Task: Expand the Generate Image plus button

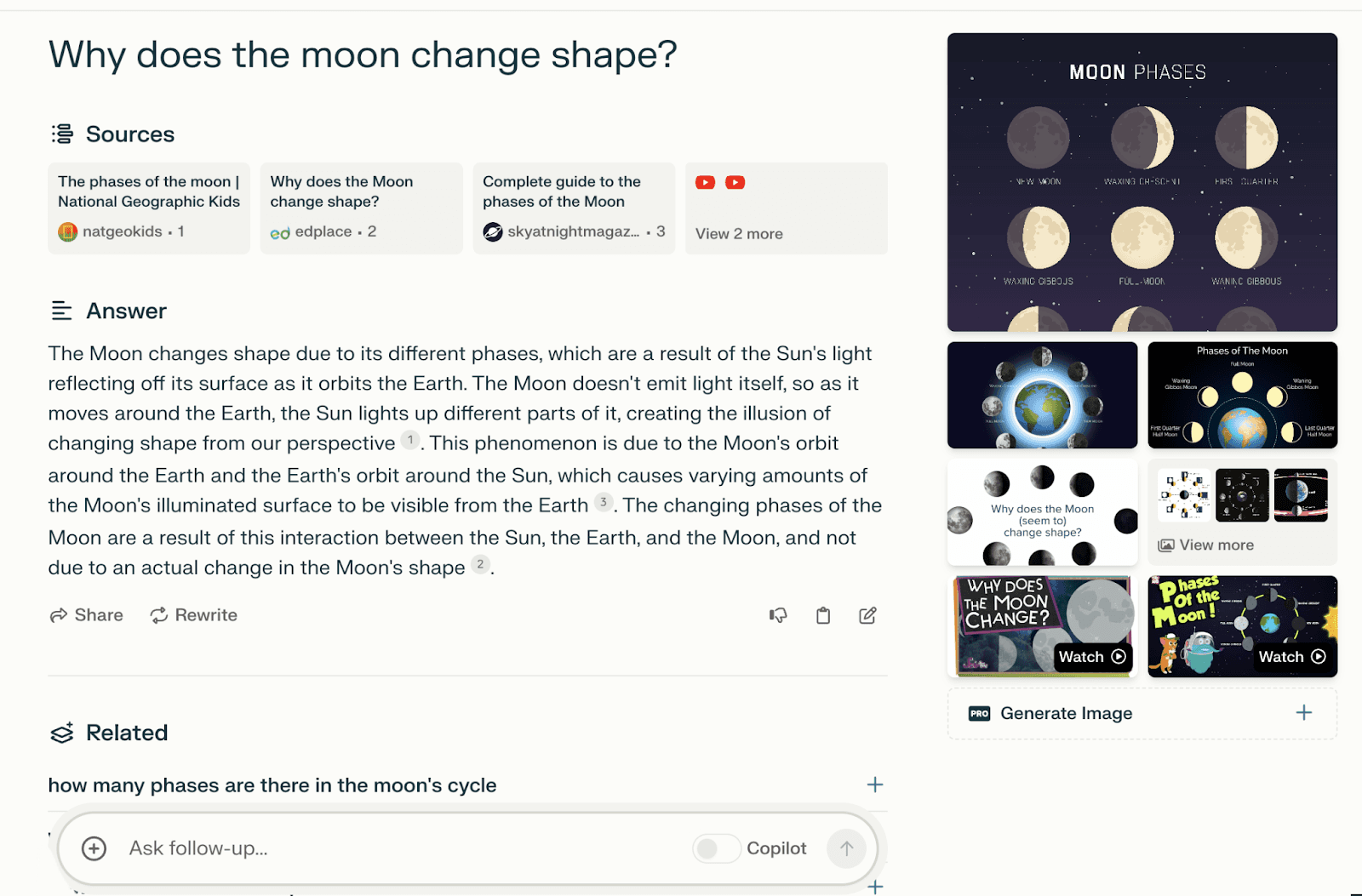Action: tap(1304, 713)
